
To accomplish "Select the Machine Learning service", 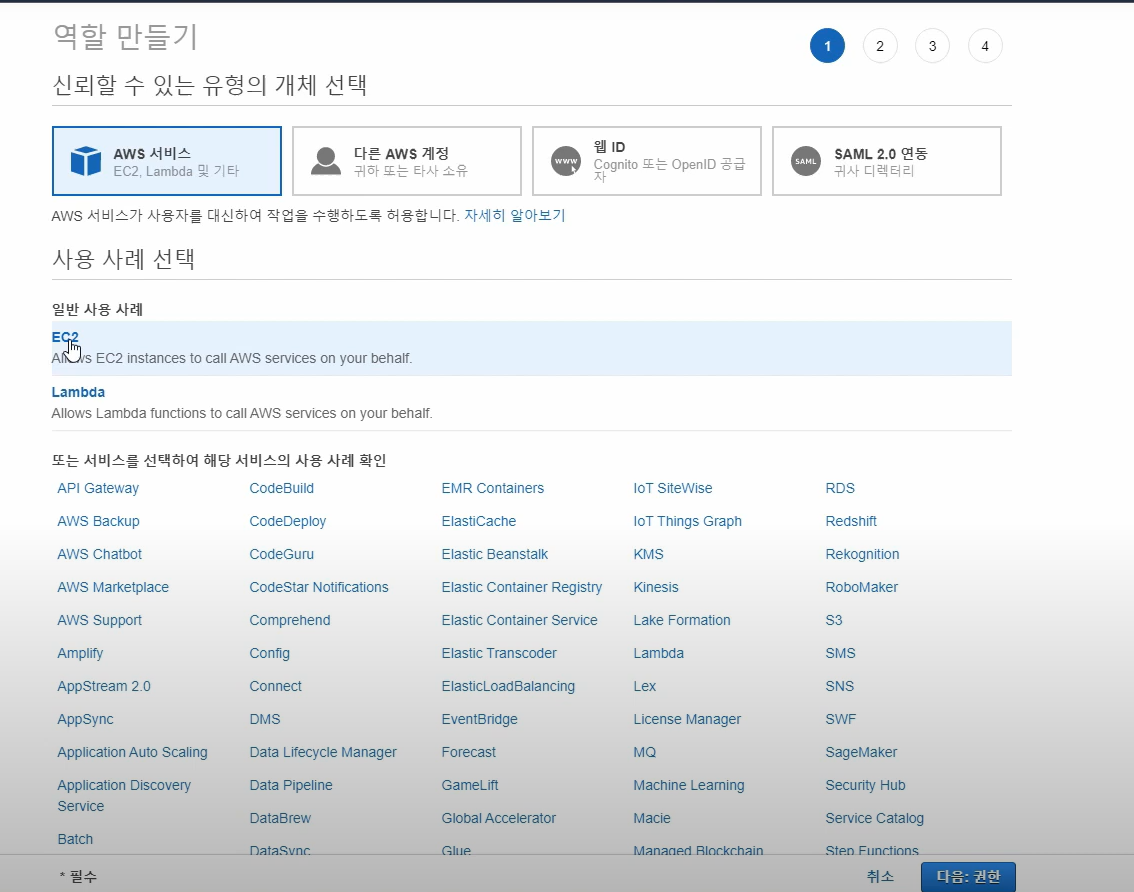I will [688, 786].
